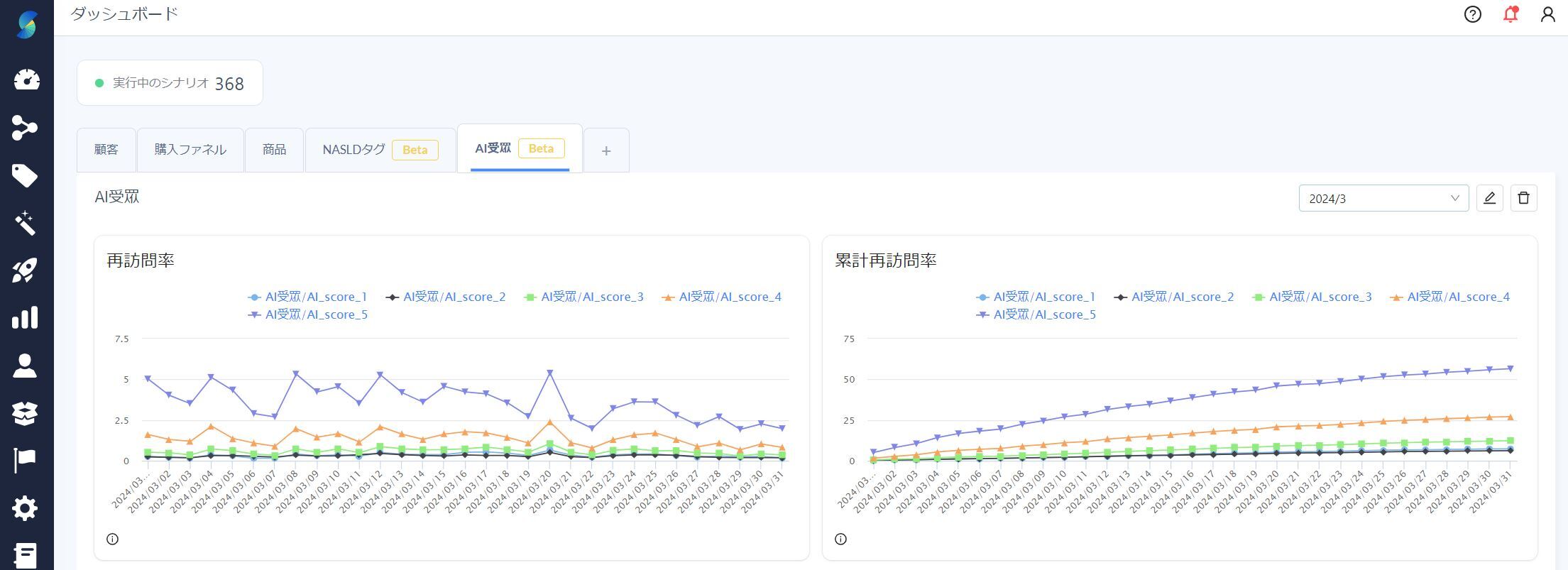Click the rocket icon in sidebar

[x=25, y=270]
